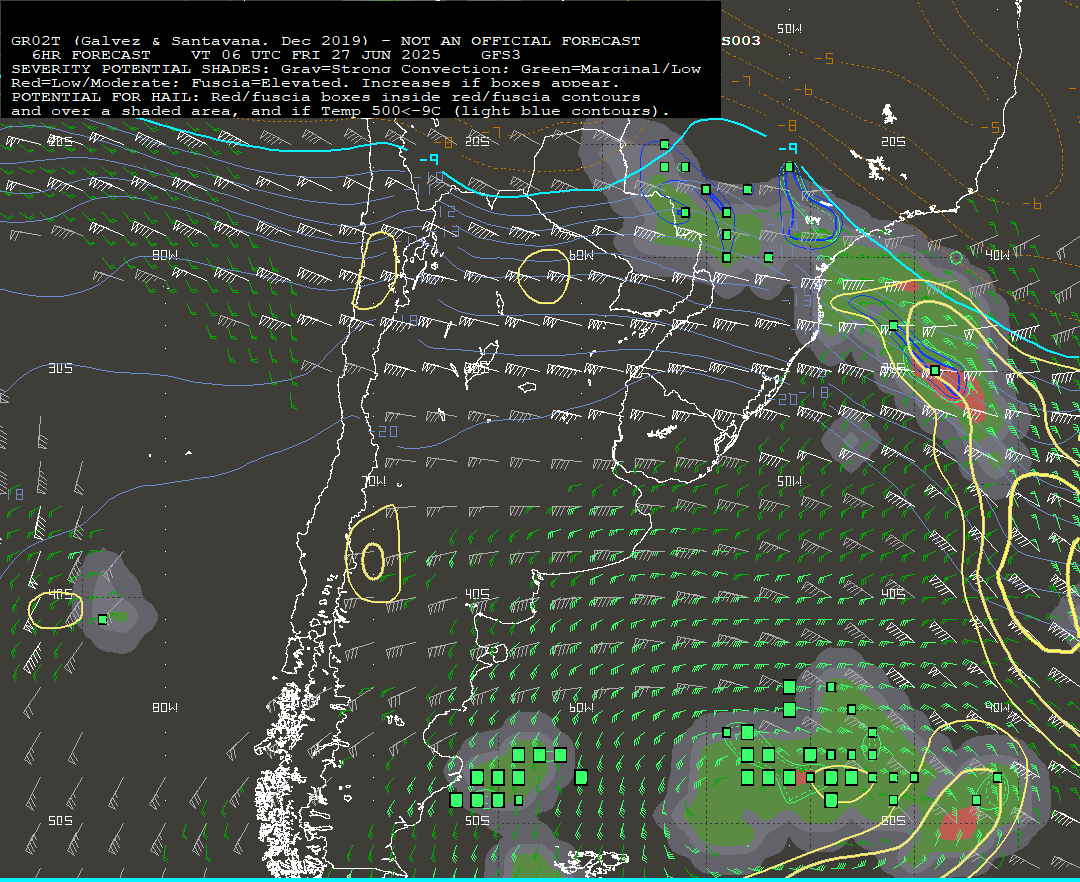1080x882 pixels.
Task: Select the 50W label off the Uruguay coast
Action: point(789,481)
